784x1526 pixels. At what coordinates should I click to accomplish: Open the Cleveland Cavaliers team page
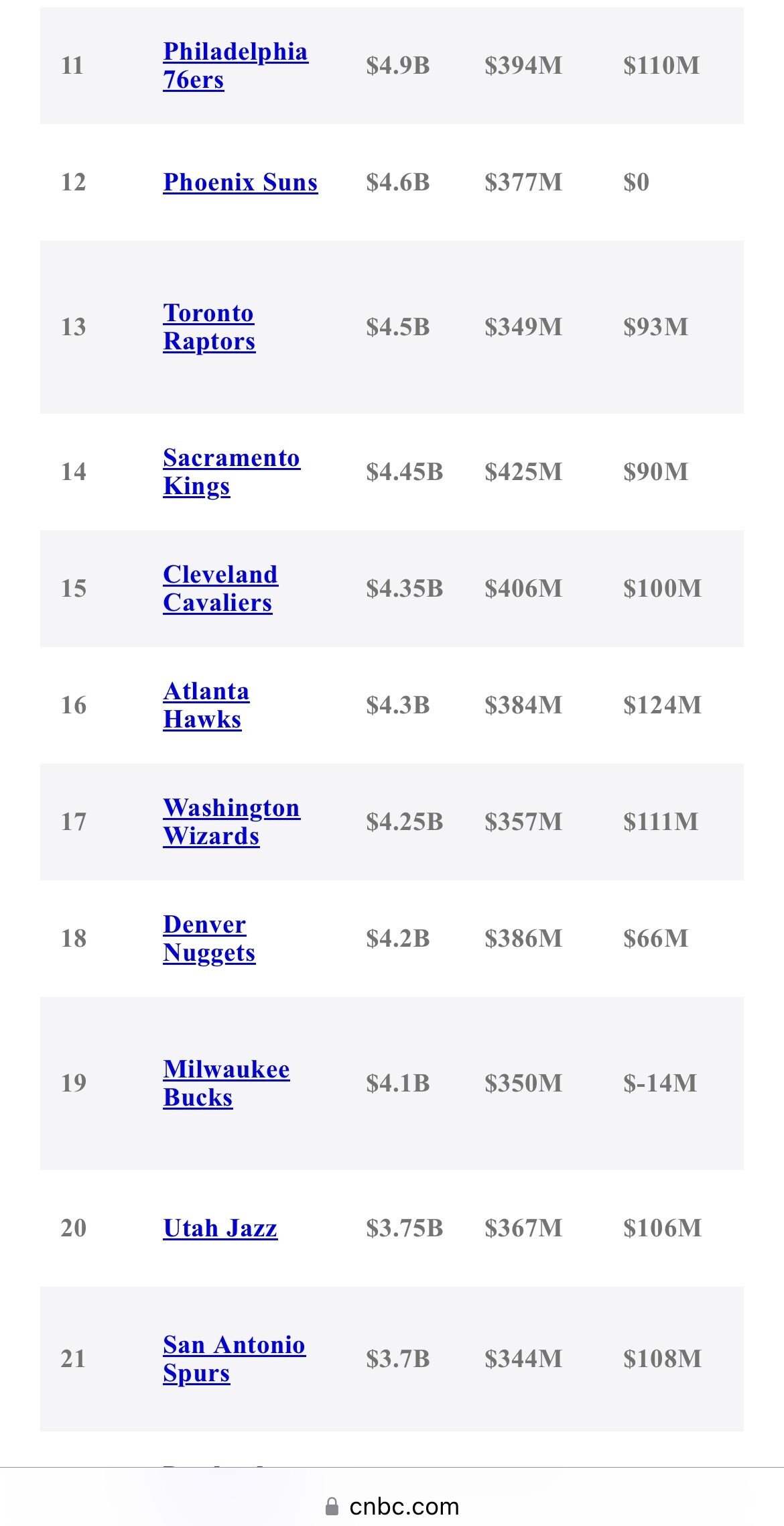click(220, 588)
